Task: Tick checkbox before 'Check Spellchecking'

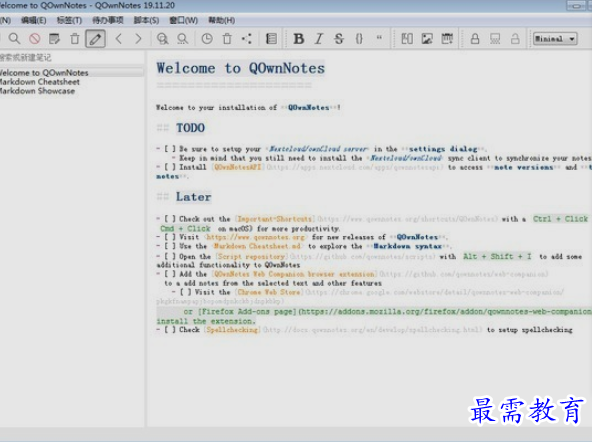Action: point(170,330)
